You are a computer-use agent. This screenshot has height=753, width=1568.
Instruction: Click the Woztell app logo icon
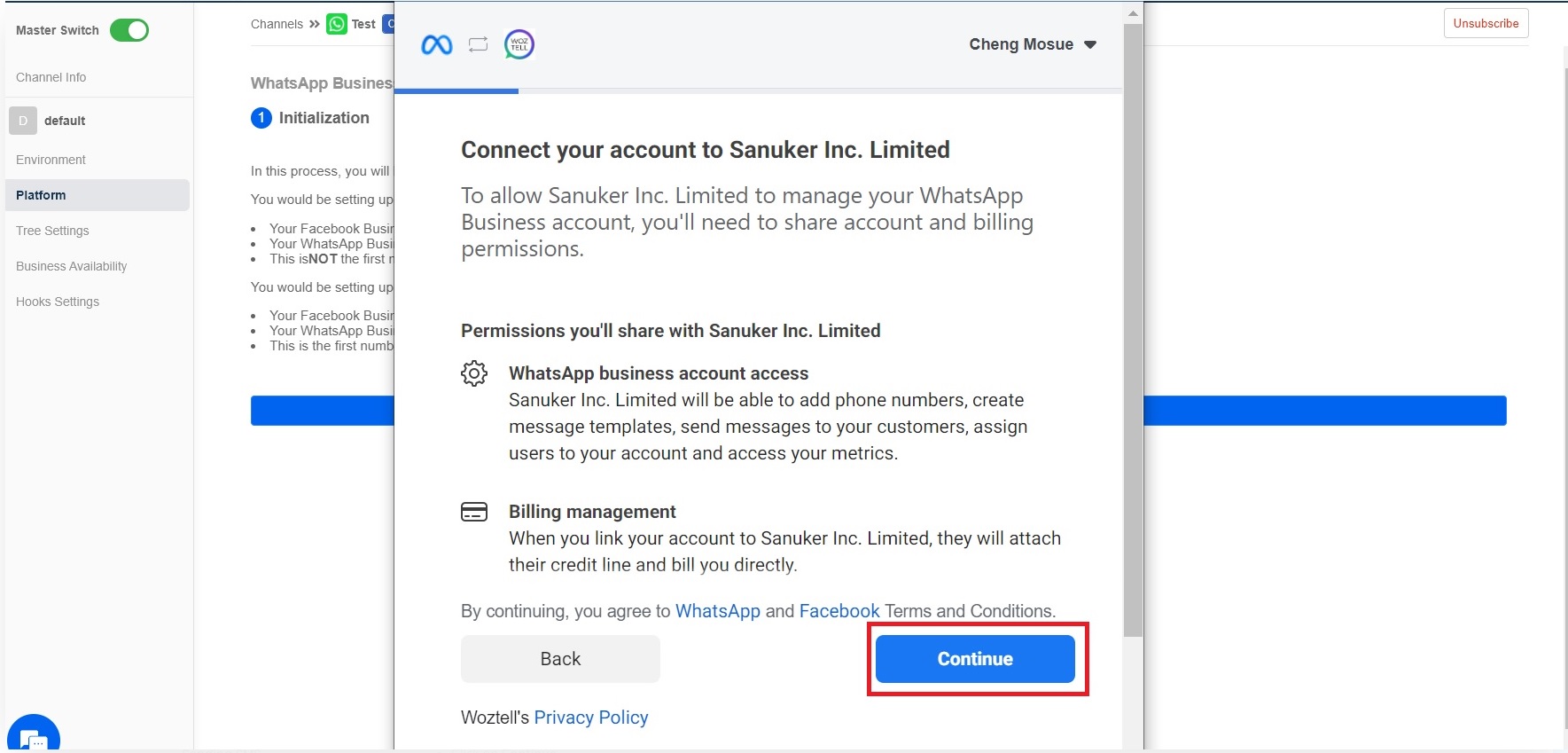(519, 44)
